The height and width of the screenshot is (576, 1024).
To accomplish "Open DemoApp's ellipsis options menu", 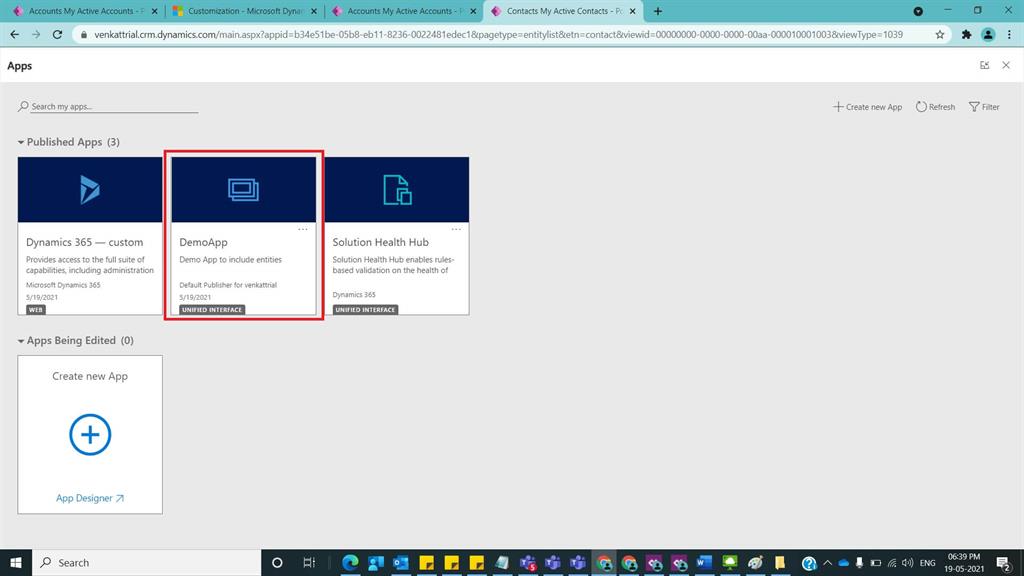I will [303, 228].
